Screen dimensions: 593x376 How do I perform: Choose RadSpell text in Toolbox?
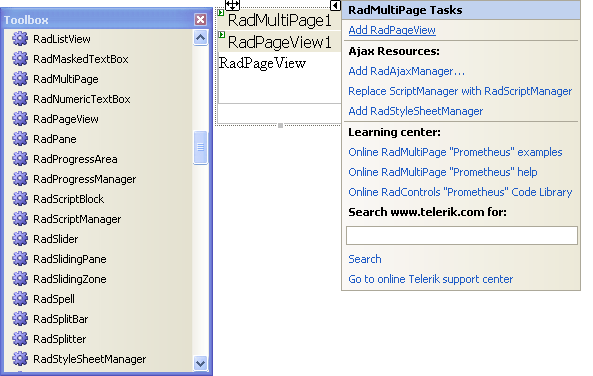[54, 299]
